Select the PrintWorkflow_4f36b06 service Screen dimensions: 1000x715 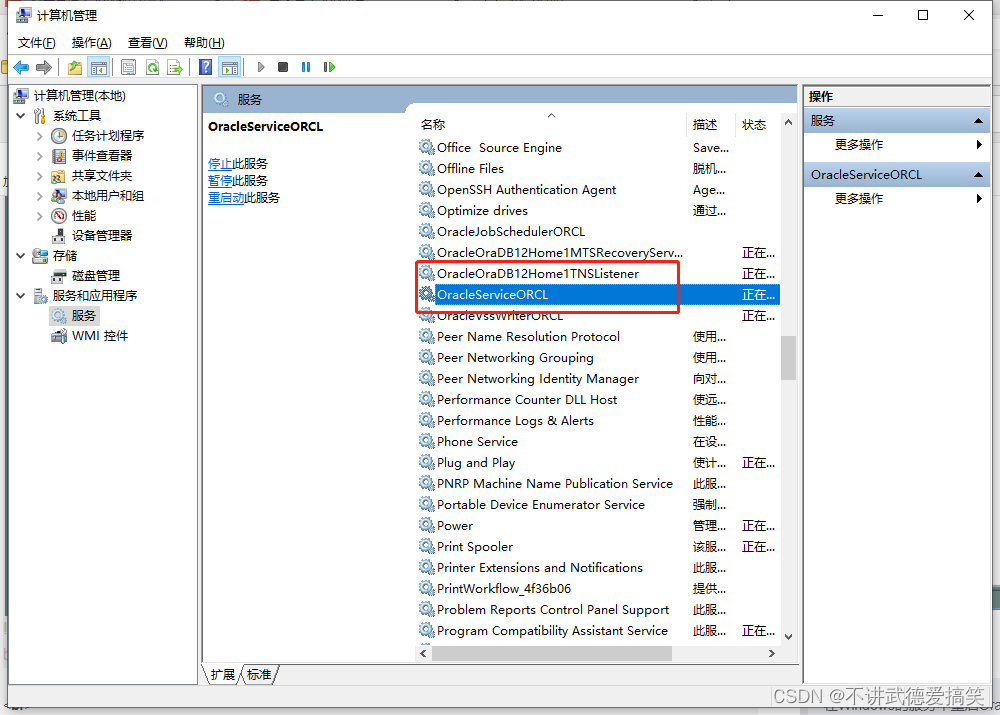pos(504,589)
